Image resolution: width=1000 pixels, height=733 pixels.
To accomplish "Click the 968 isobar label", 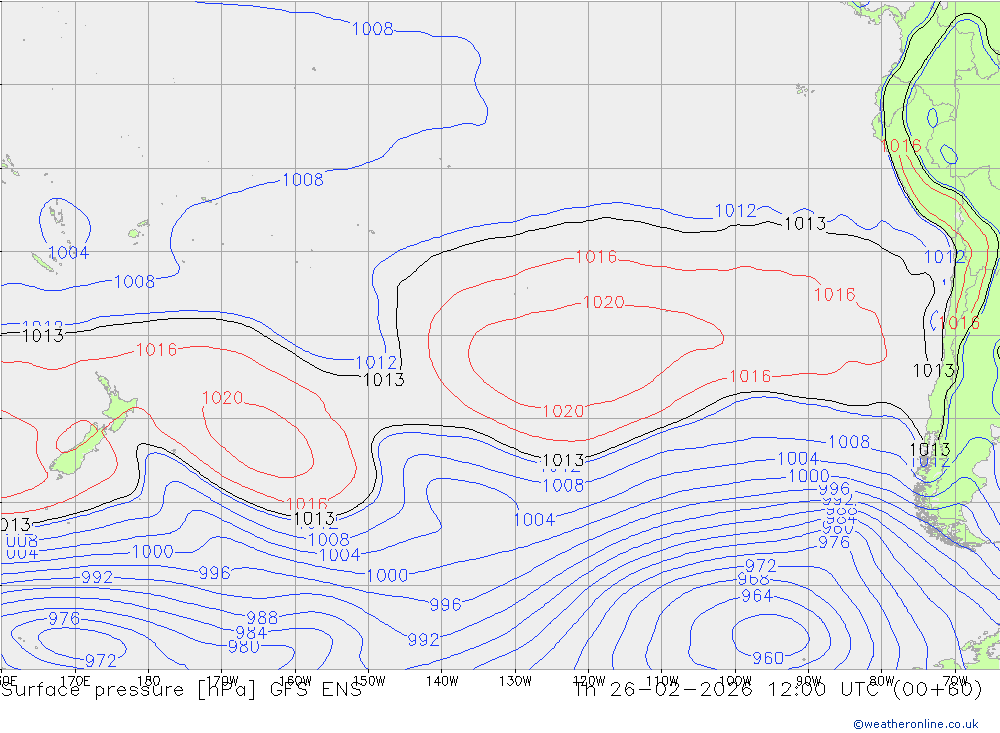I will click(x=754, y=579).
